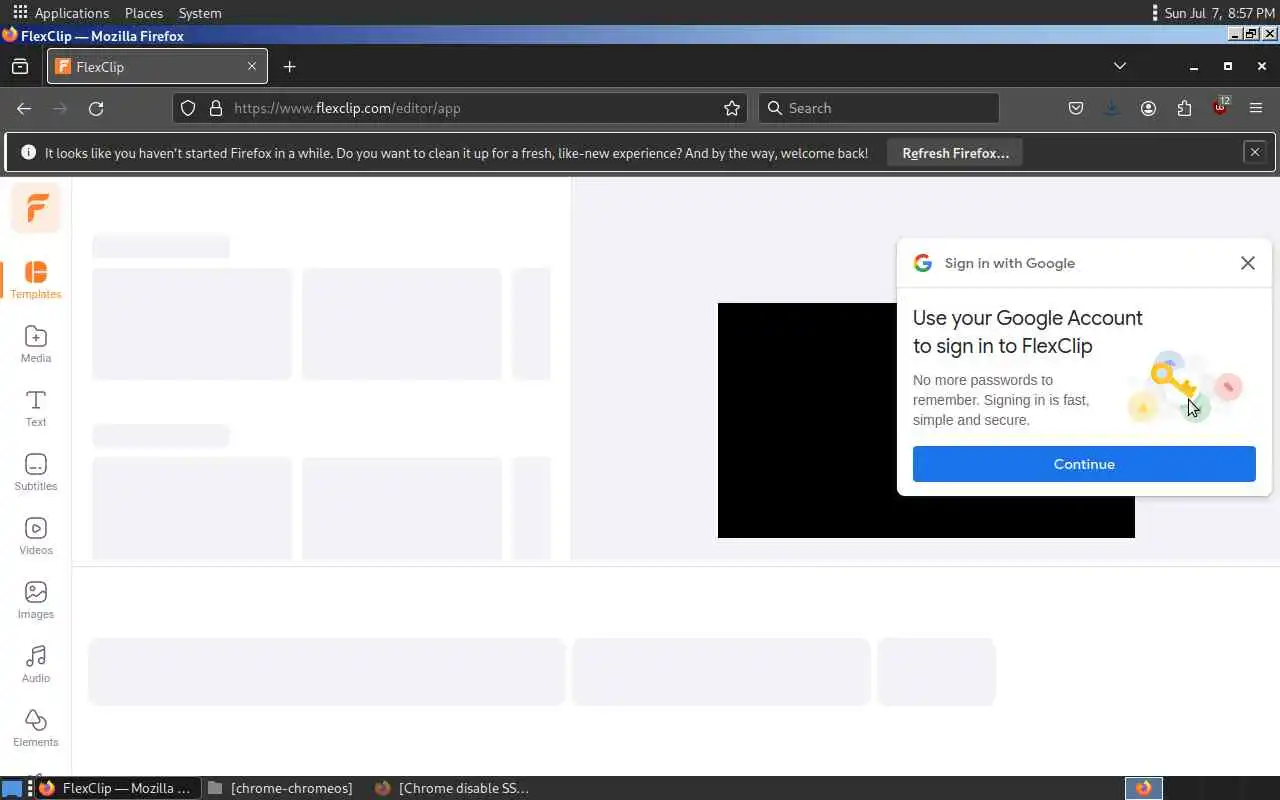Open the Firefox account icon
The height and width of the screenshot is (800, 1280).
point(1148,108)
